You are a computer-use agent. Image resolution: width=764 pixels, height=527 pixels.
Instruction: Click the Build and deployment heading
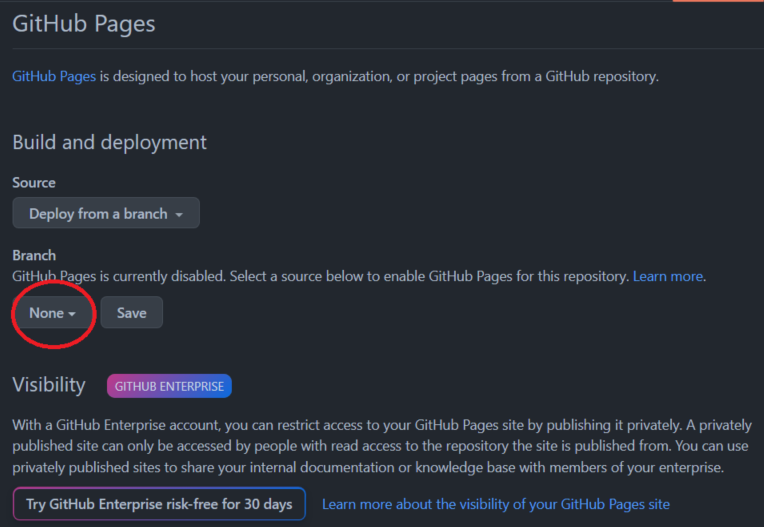click(x=109, y=142)
